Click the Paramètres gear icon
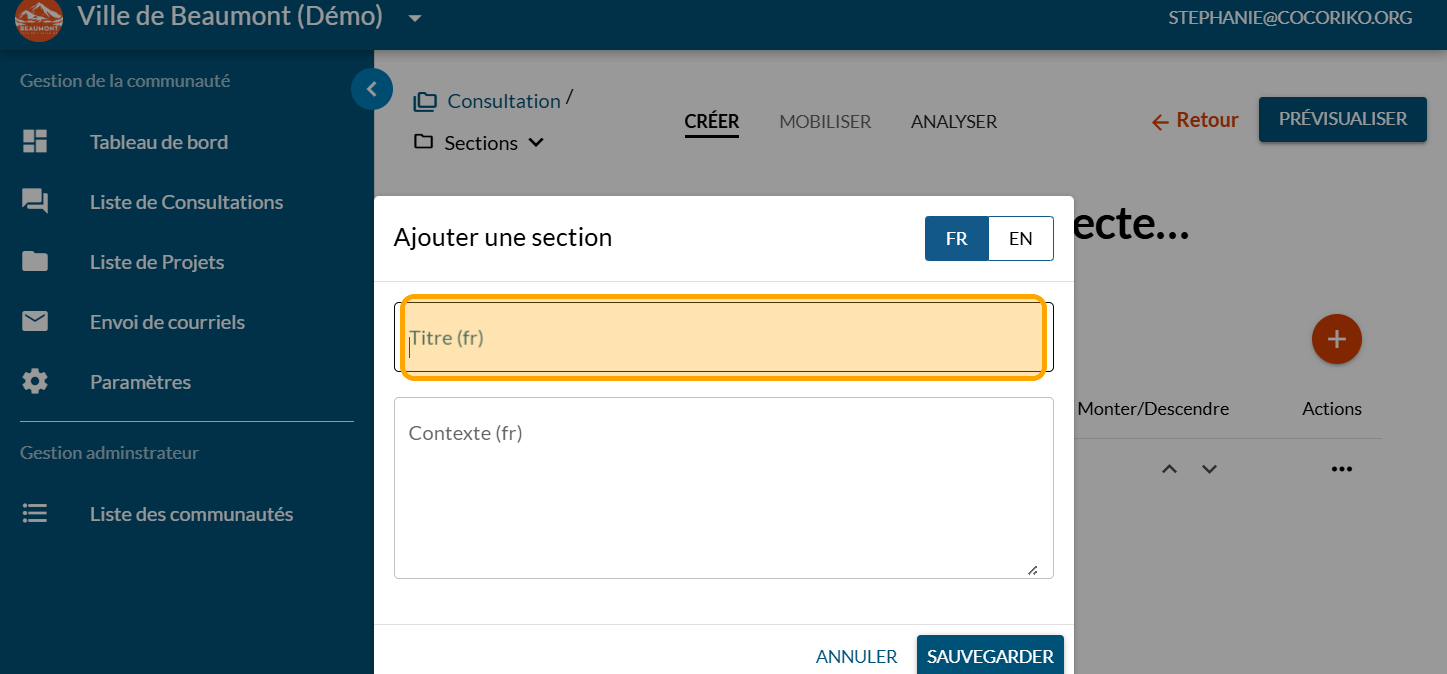 click(x=35, y=382)
